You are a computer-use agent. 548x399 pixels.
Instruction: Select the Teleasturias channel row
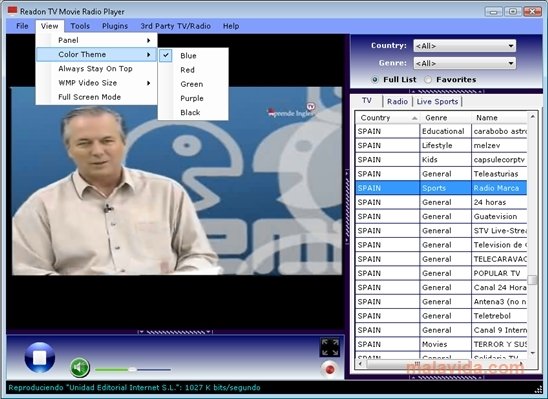point(441,174)
